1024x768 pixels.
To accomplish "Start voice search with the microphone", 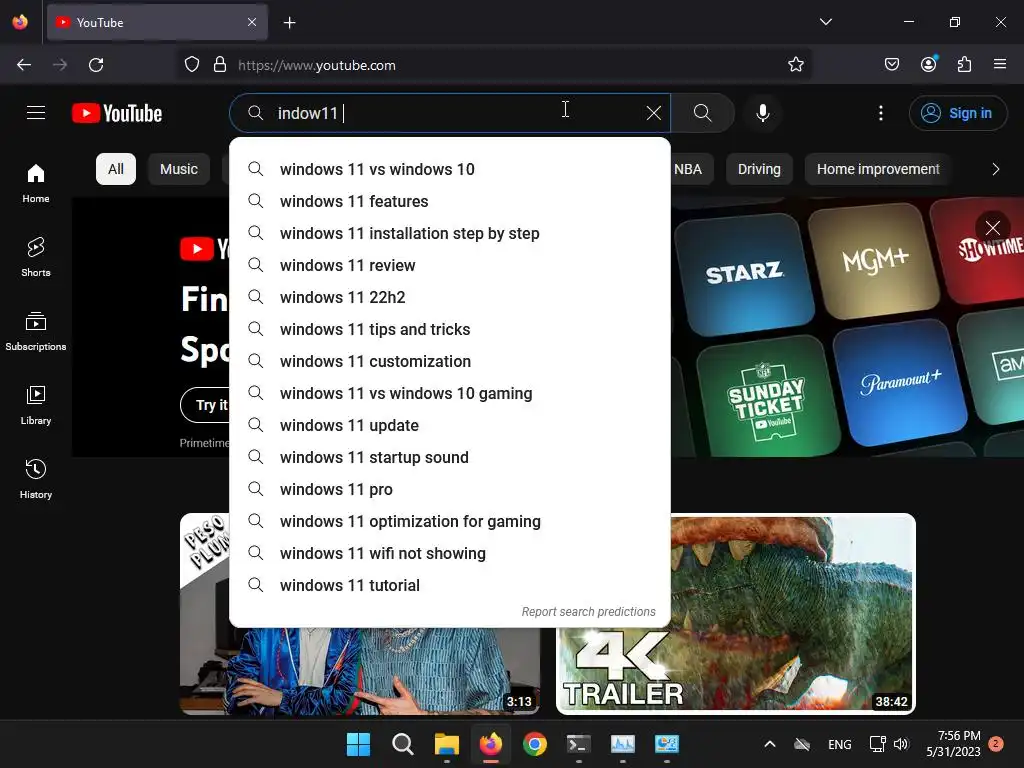I will [x=762, y=113].
